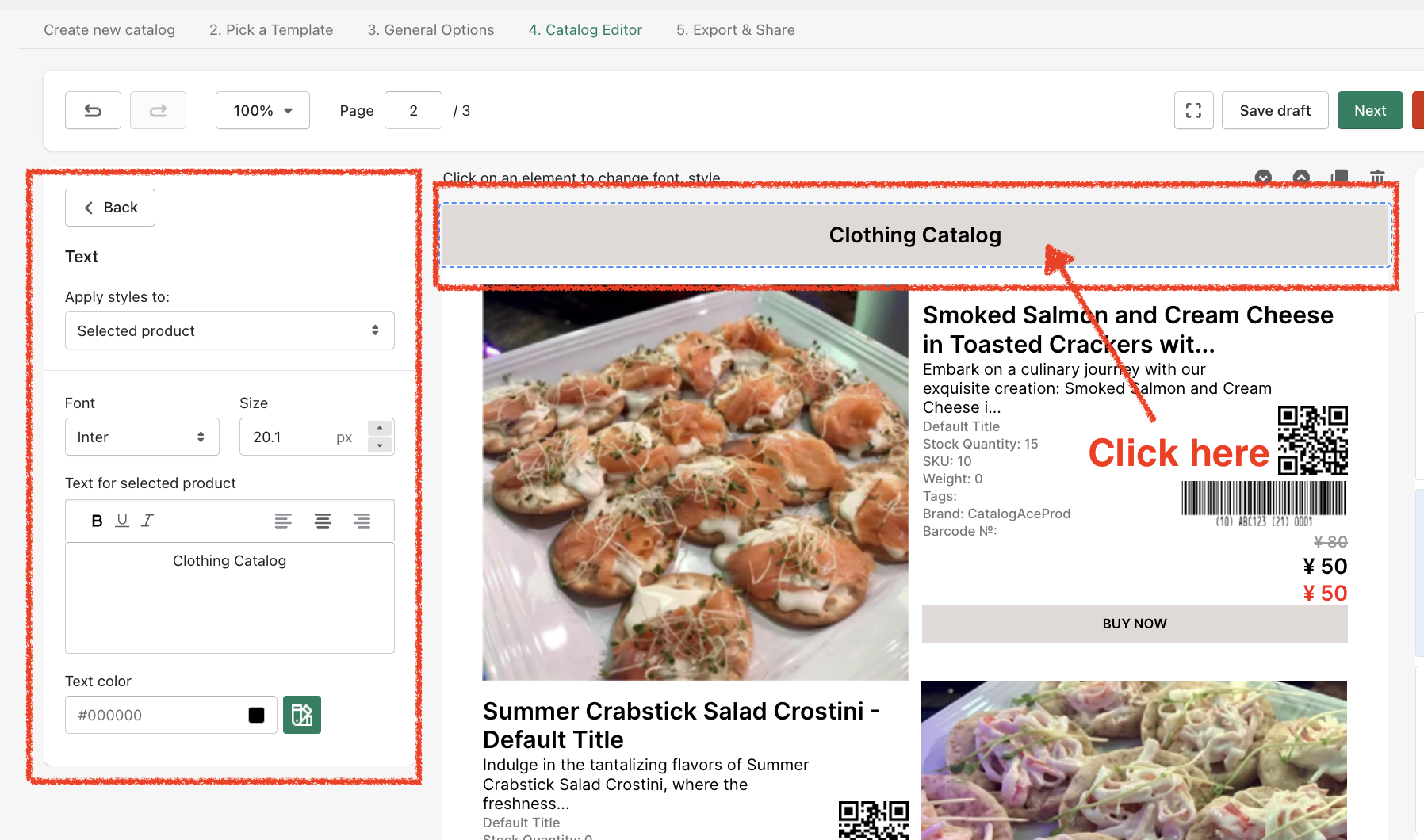
Task: Open the General Options step
Action: coord(431,30)
